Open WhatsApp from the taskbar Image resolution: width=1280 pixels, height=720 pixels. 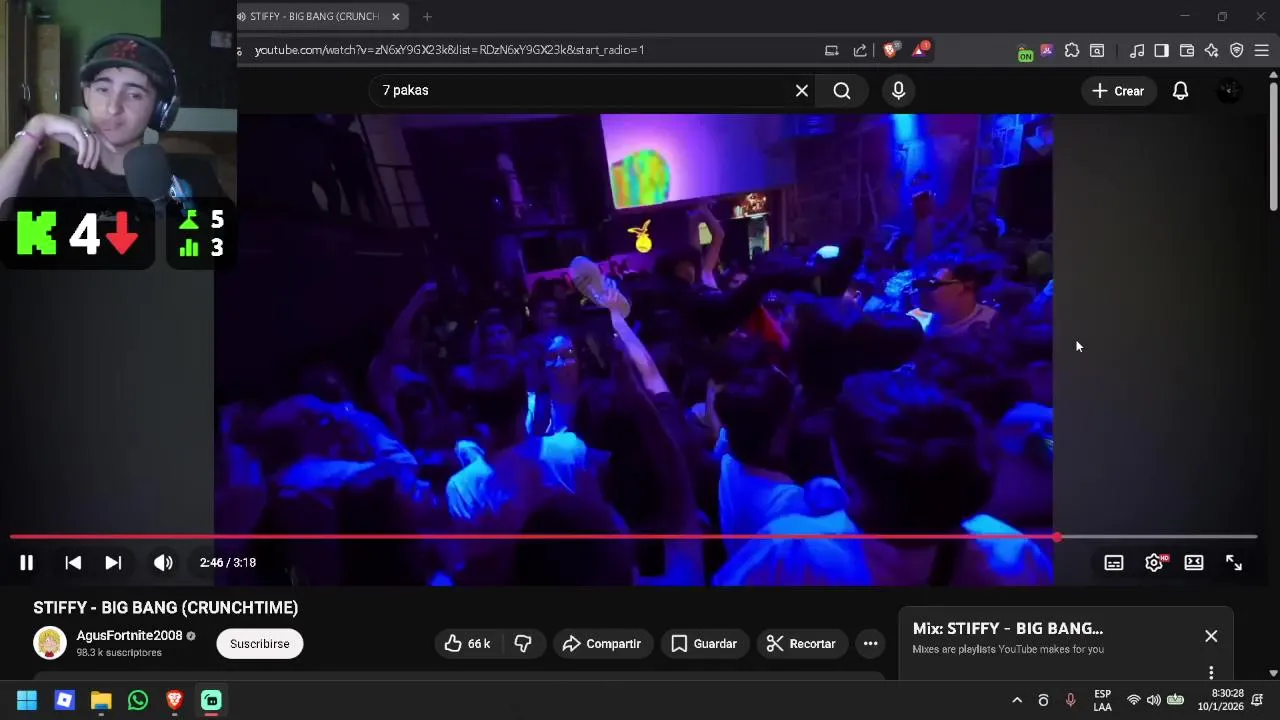[138, 700]
